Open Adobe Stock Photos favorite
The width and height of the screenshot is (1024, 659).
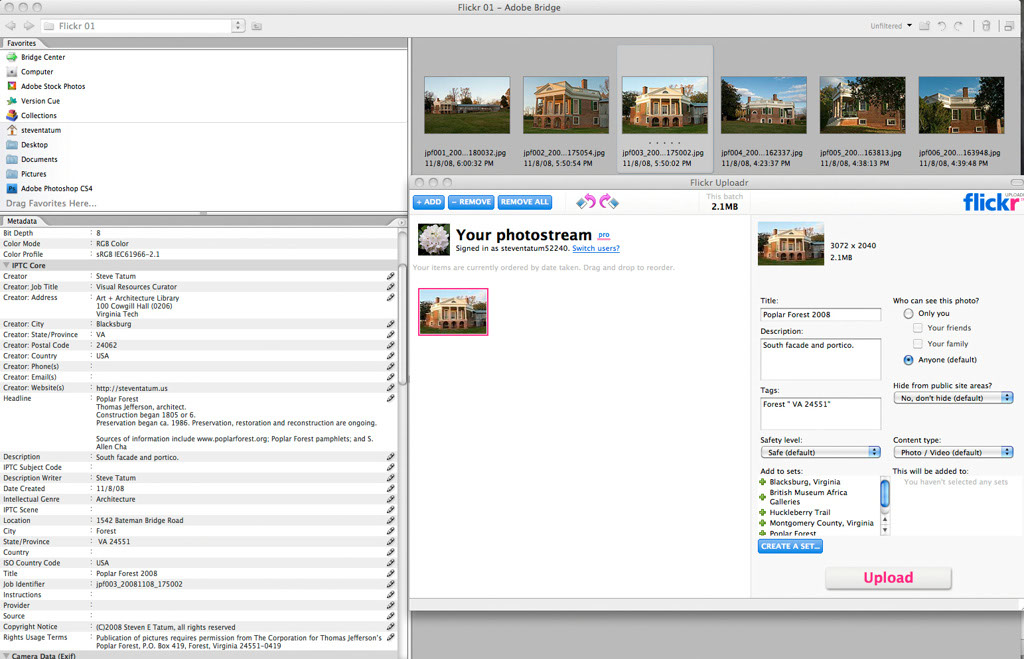(53, 86)
